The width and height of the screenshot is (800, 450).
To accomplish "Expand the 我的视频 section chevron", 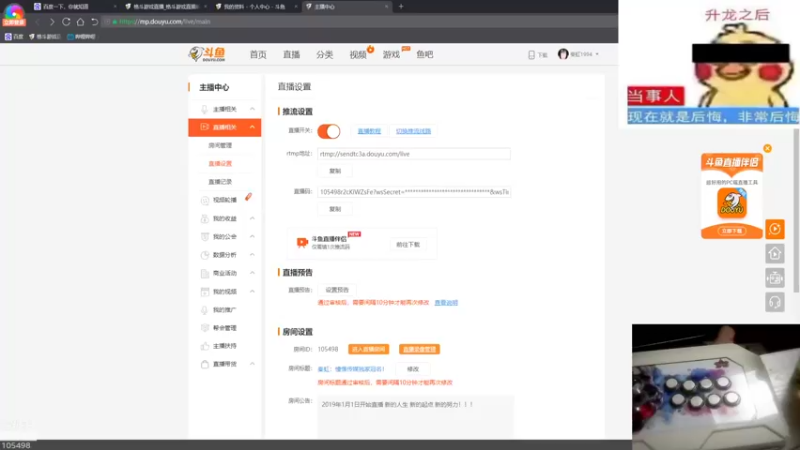I will [252, 291].
